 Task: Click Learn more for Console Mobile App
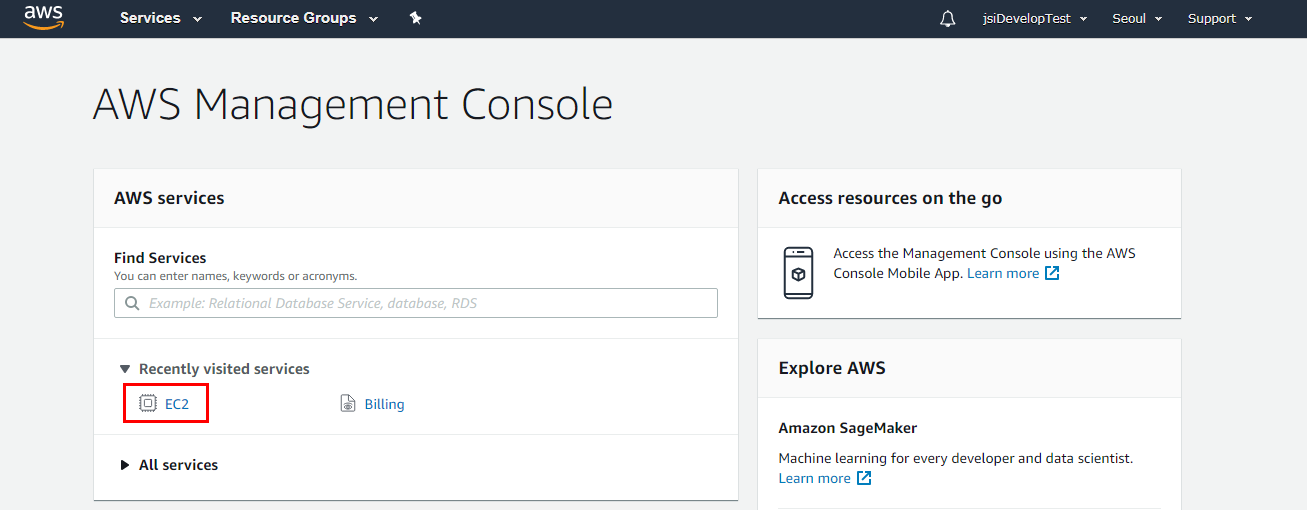point(1003,273)
